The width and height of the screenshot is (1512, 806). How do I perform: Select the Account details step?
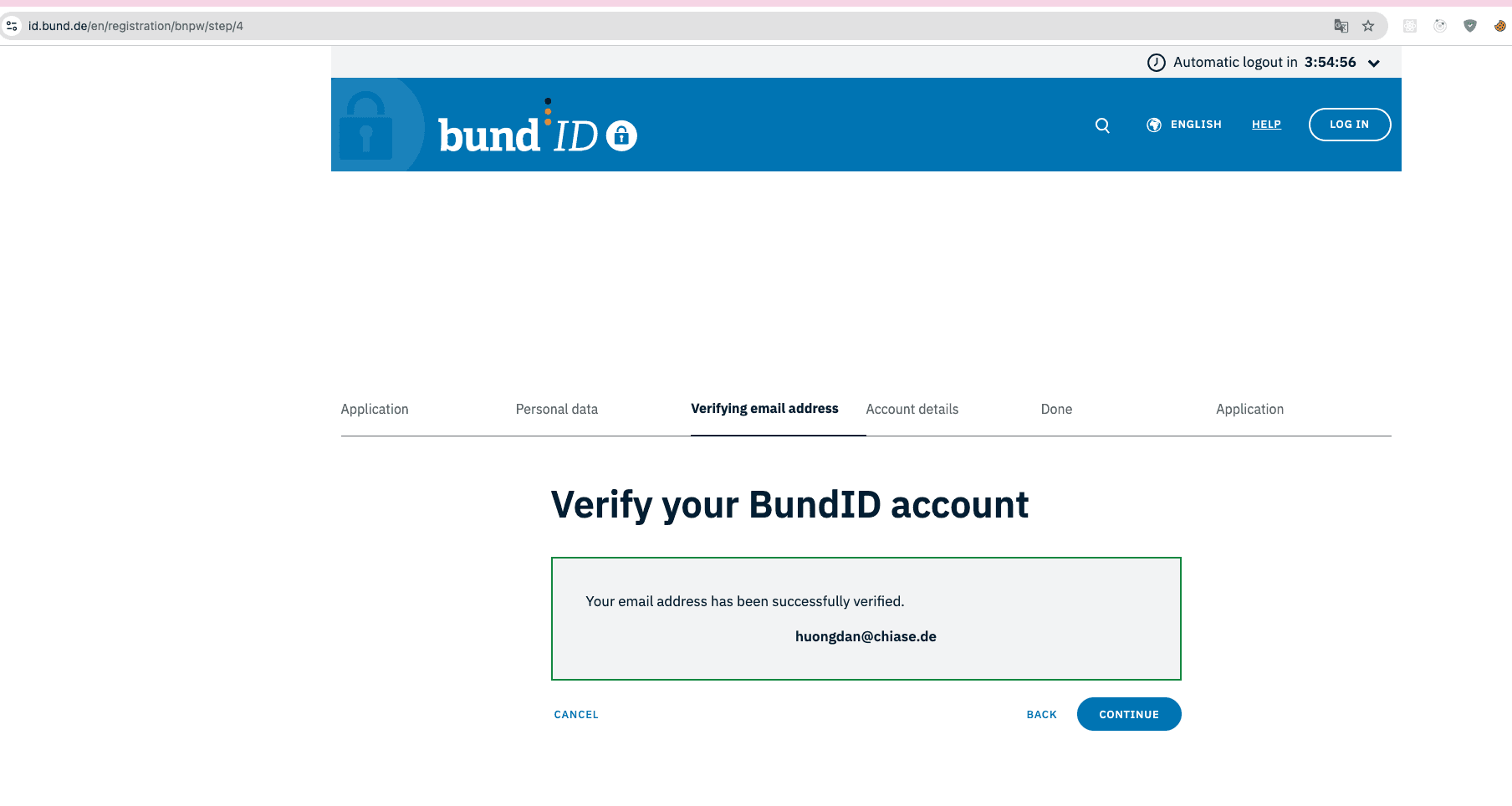912,409
